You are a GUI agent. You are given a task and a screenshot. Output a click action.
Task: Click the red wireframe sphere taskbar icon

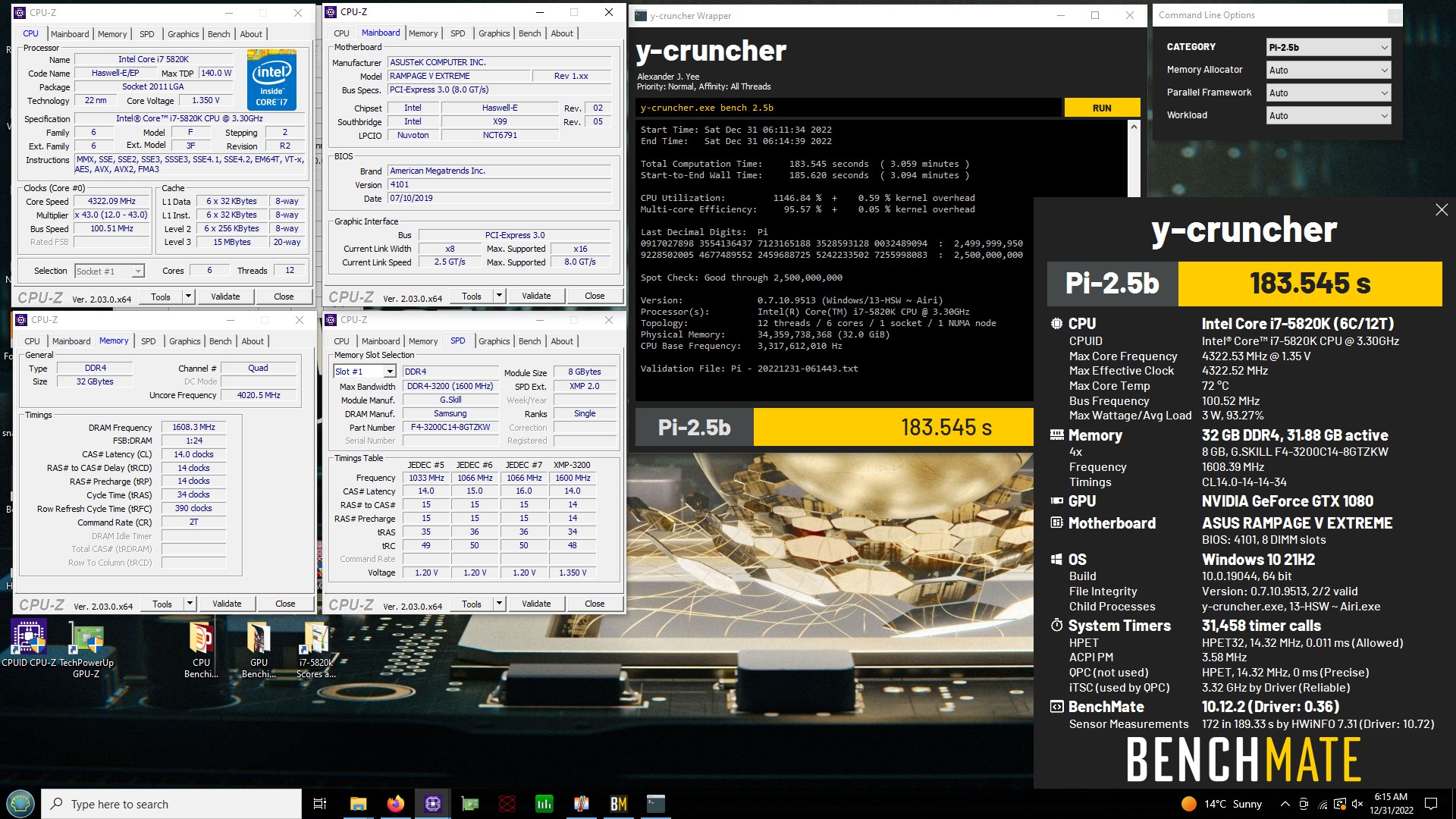tap(507, 804)
